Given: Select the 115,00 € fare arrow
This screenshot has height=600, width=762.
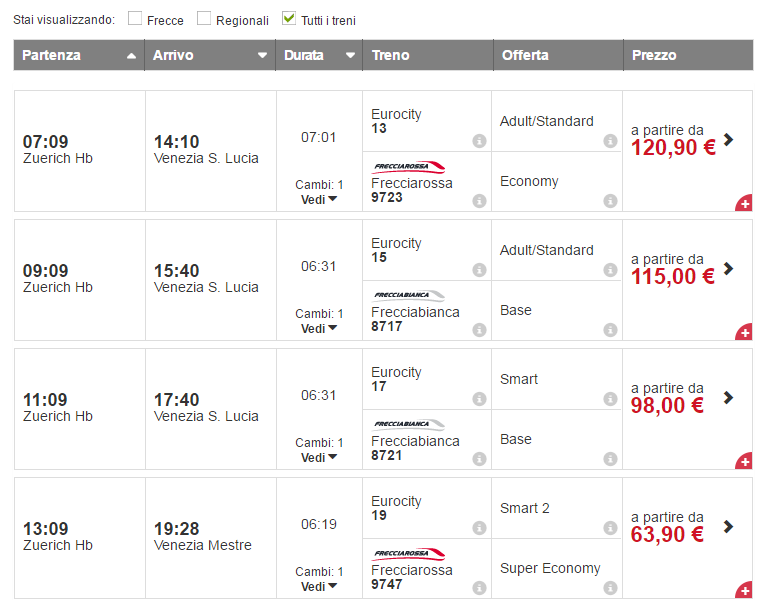Looking at the screenshot, I should 728,268.
